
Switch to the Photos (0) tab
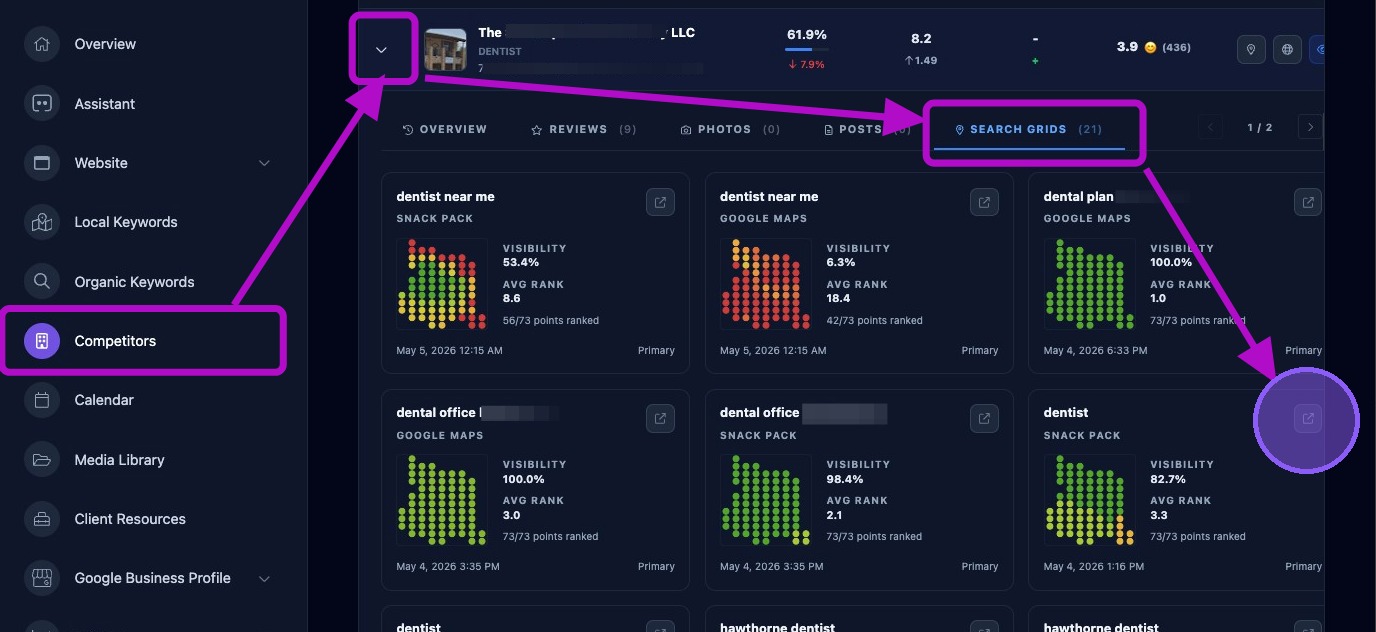tap(730, 130)
